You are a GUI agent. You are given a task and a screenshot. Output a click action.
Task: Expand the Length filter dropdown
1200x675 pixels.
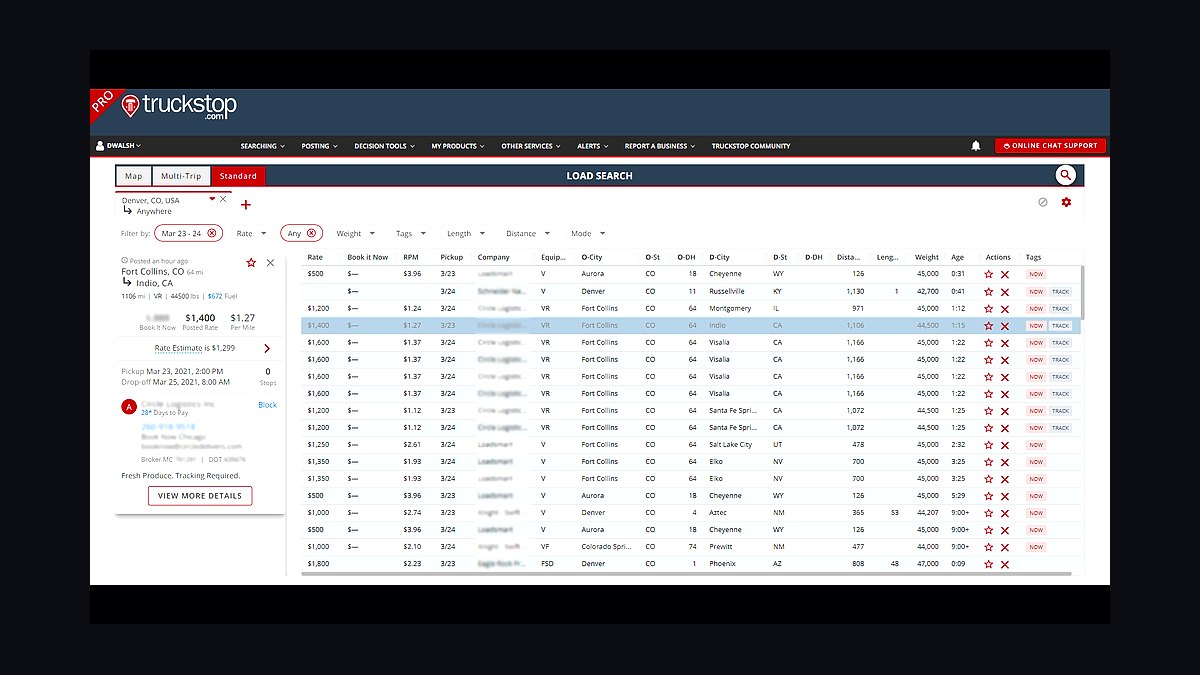pyautogui.click(x=465, y=233)
